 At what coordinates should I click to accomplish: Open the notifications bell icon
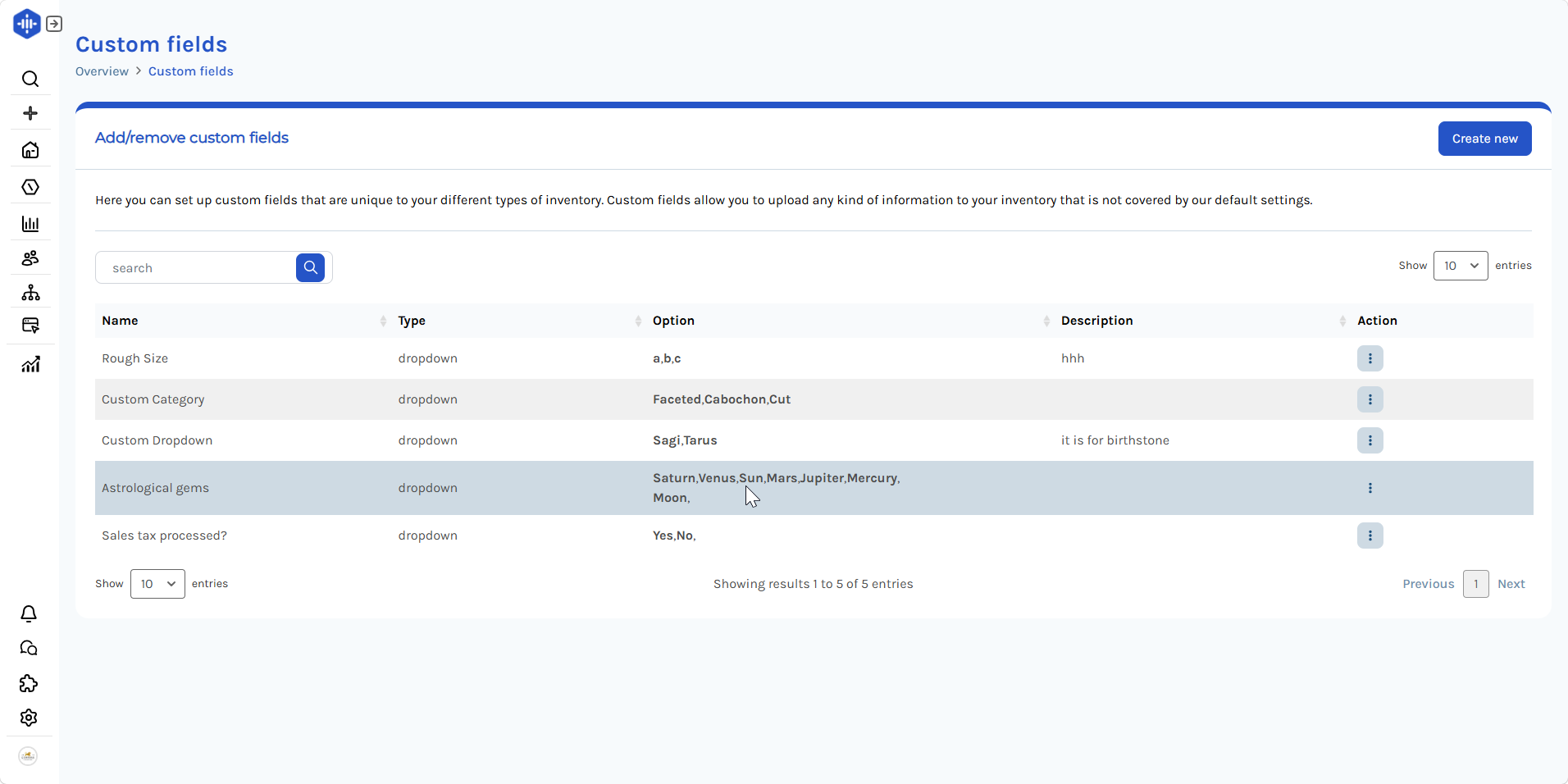29,614
